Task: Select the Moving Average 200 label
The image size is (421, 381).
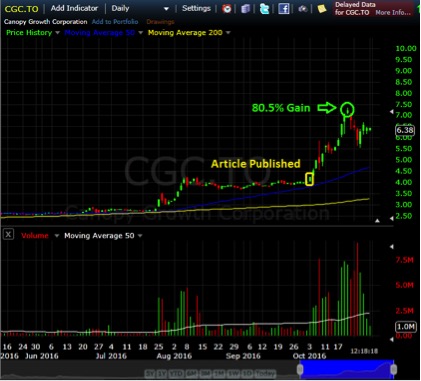Action: pos(185,33)
